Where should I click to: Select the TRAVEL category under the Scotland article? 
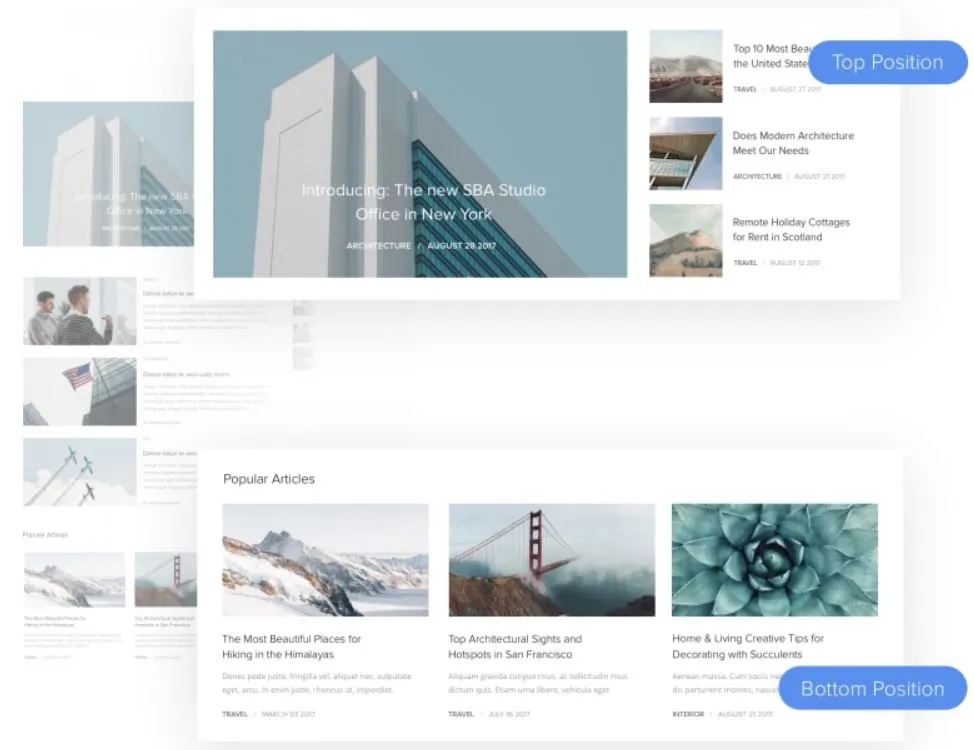(743, 263)
